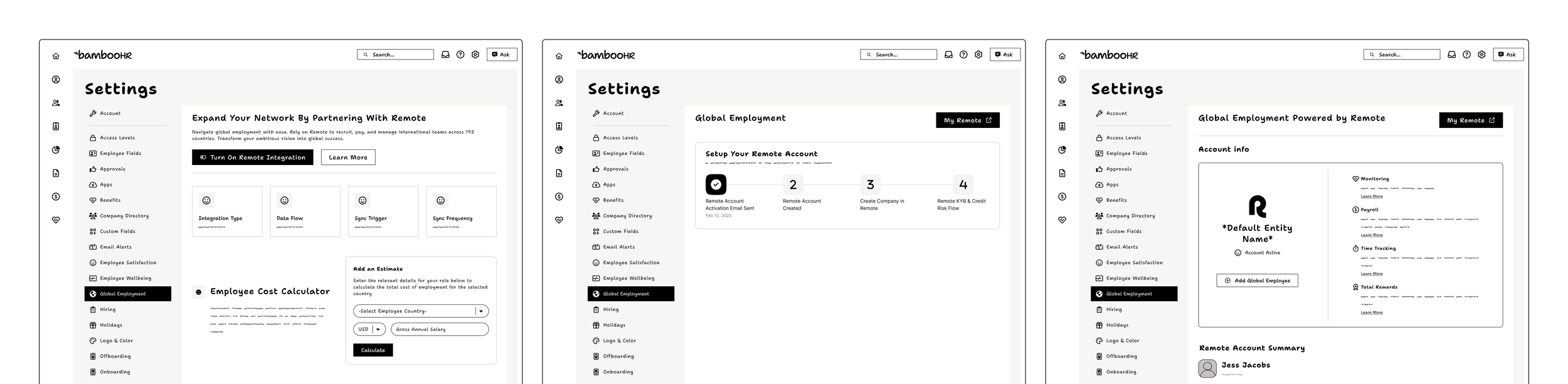Screen dimensions: 1568x384
Task: Click Calculate button in Add an Estimate
Action: (x=373, y=350)
